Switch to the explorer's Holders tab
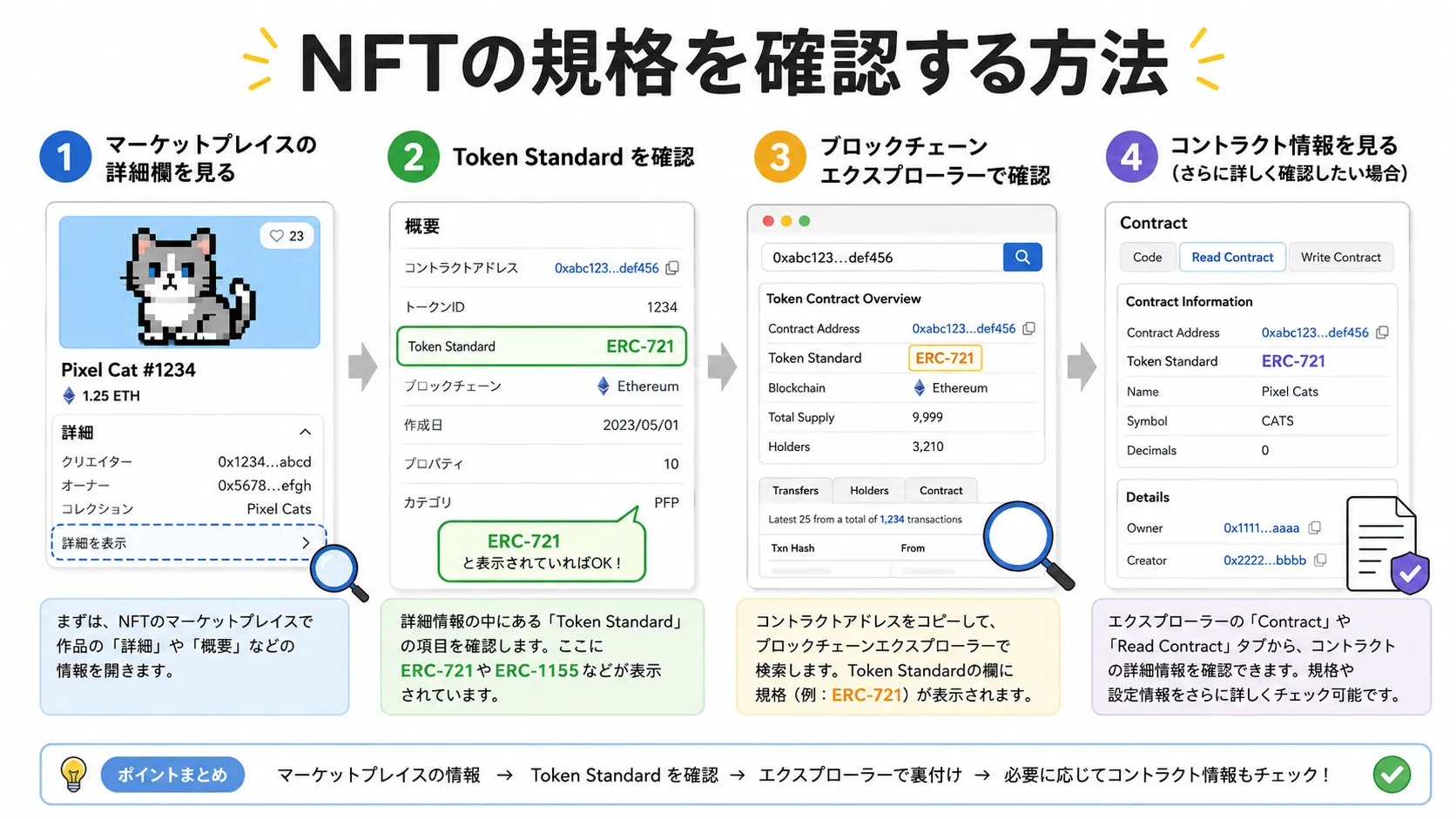Screen dimensions: 1456x819 (869, 491)
